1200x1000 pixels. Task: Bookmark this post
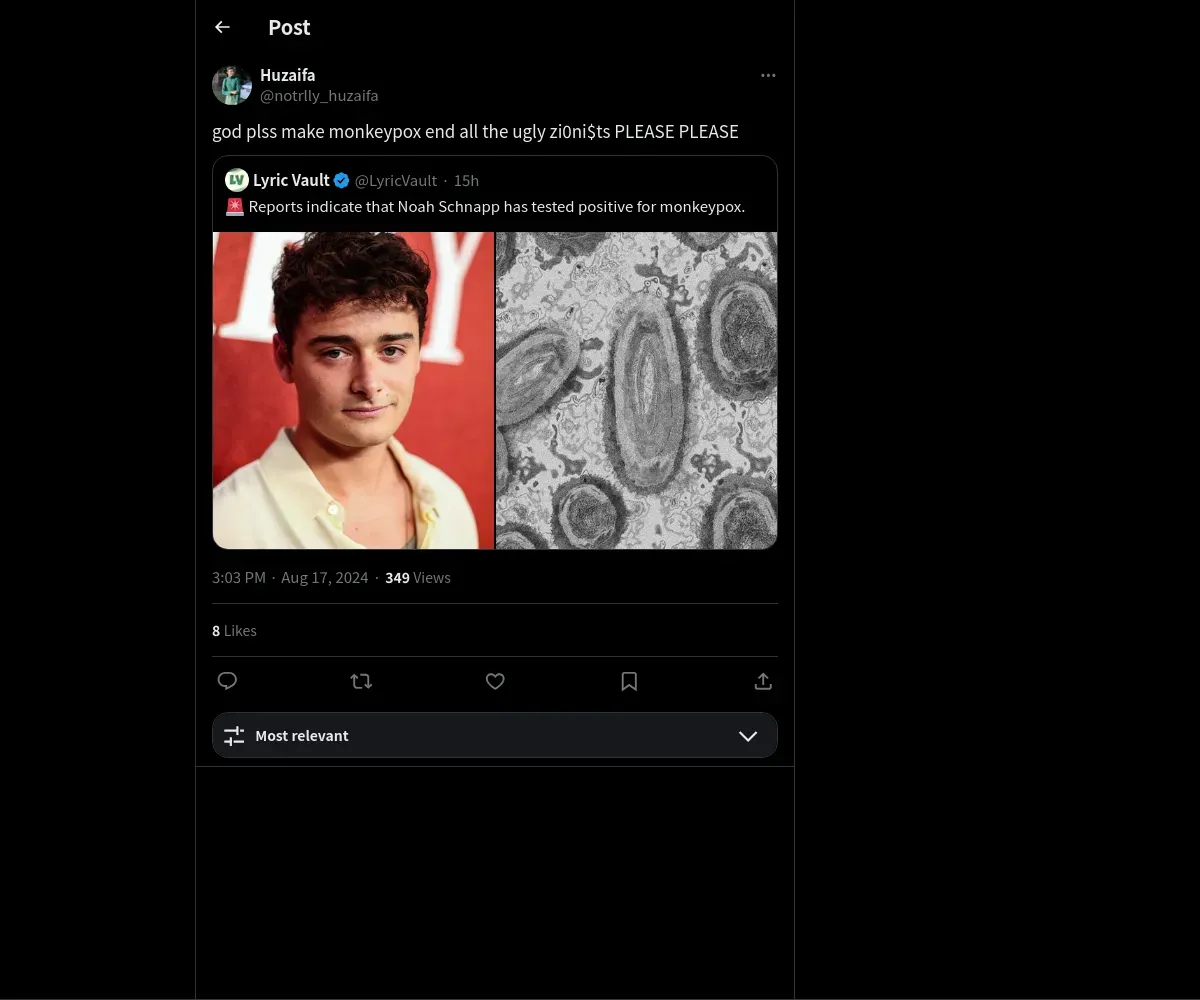629,681
